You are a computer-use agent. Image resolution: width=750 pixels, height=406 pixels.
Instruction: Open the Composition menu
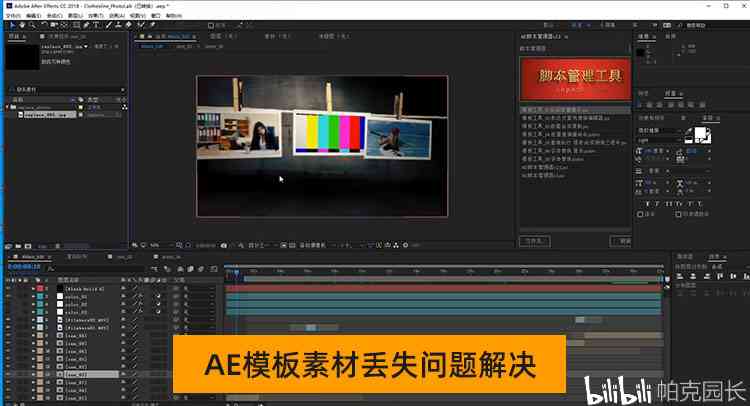54,16
